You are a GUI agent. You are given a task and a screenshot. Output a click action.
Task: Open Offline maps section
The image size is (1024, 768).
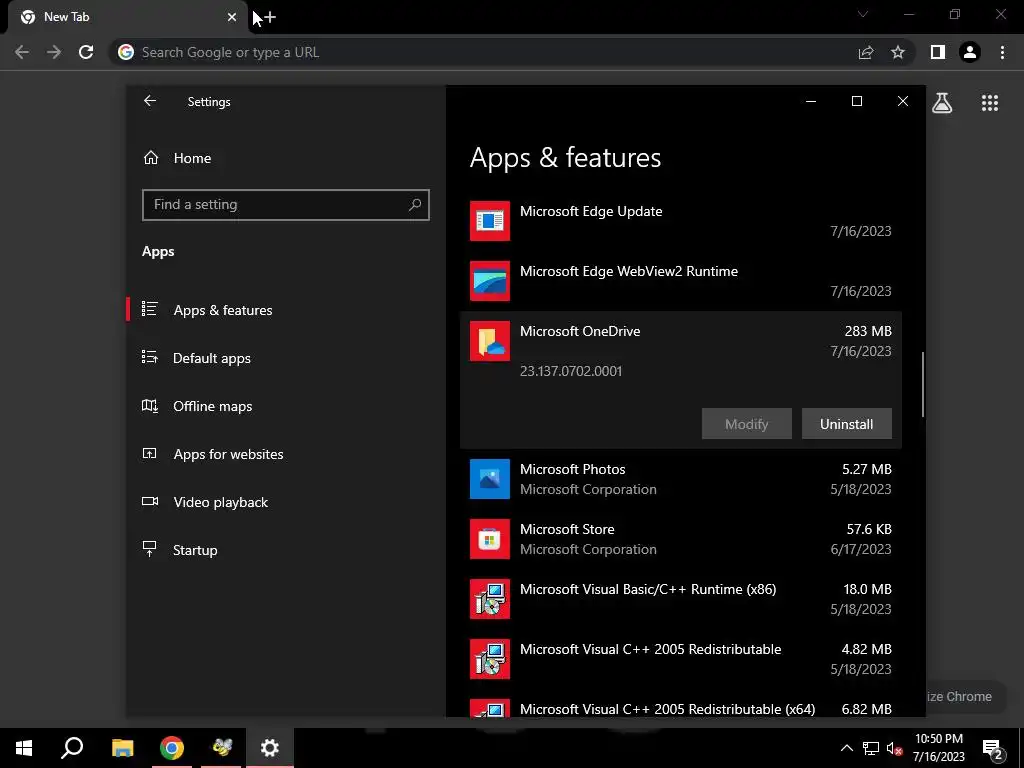[212, 406]
